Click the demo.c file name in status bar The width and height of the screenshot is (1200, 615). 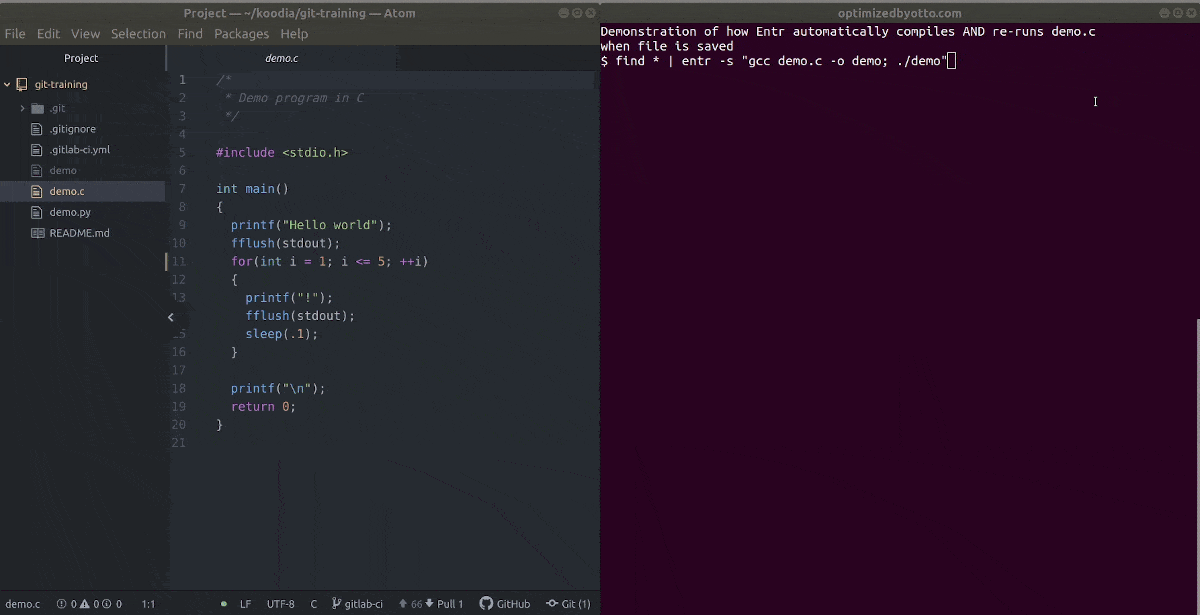(23, 604)
